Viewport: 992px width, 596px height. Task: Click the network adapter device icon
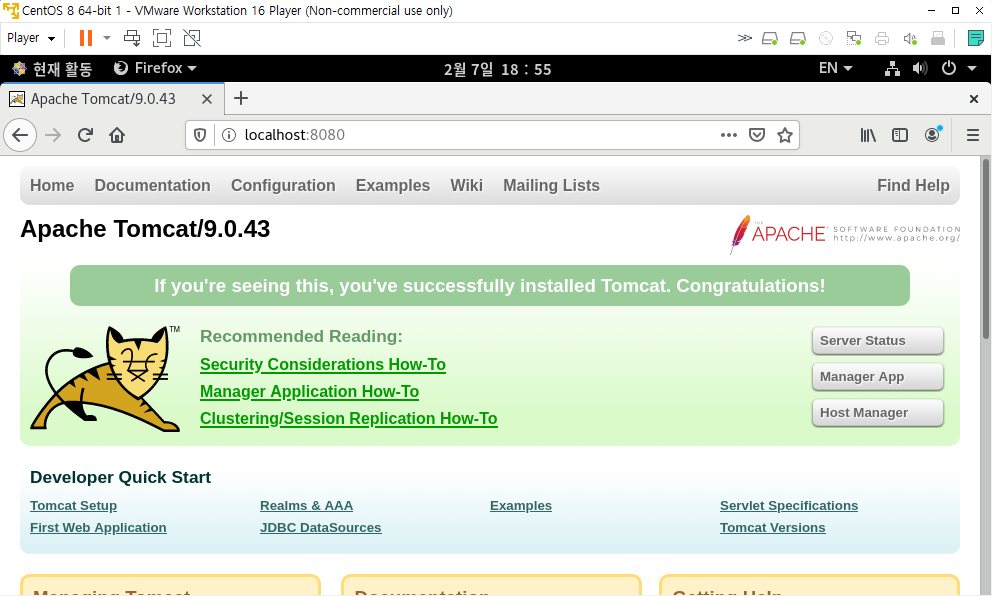coord(853,39)
